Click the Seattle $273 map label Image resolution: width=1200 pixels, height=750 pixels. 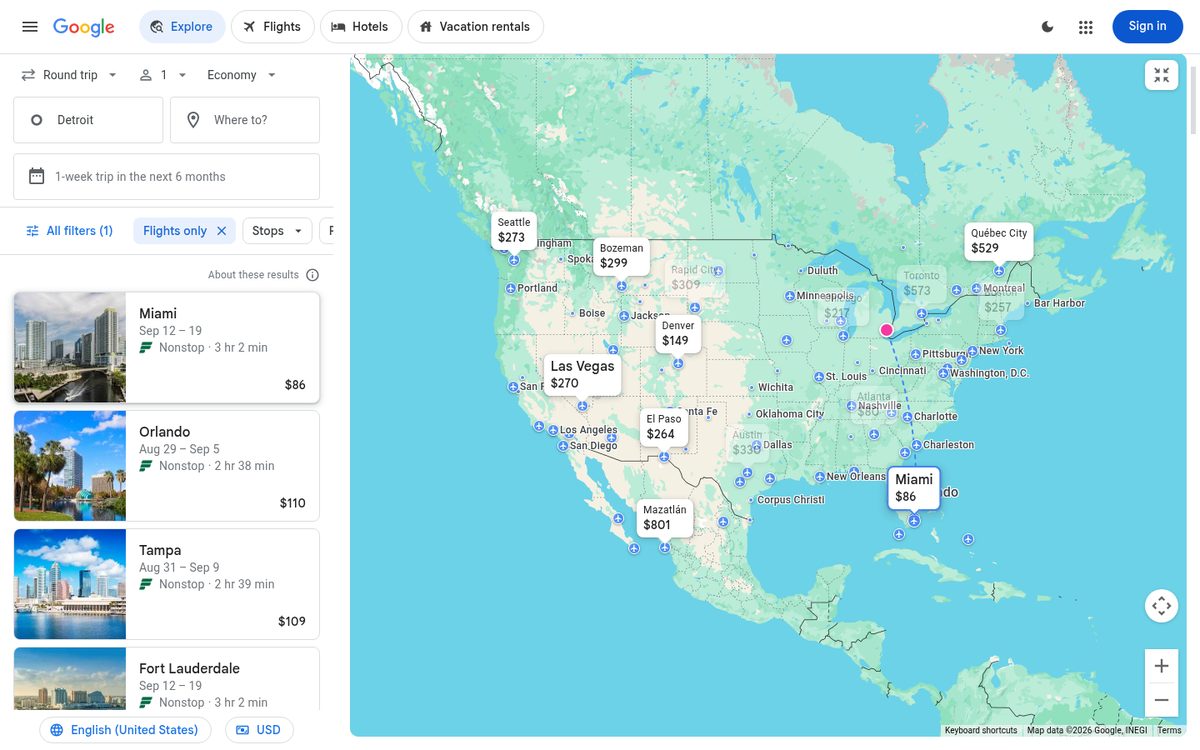[514, 230]
